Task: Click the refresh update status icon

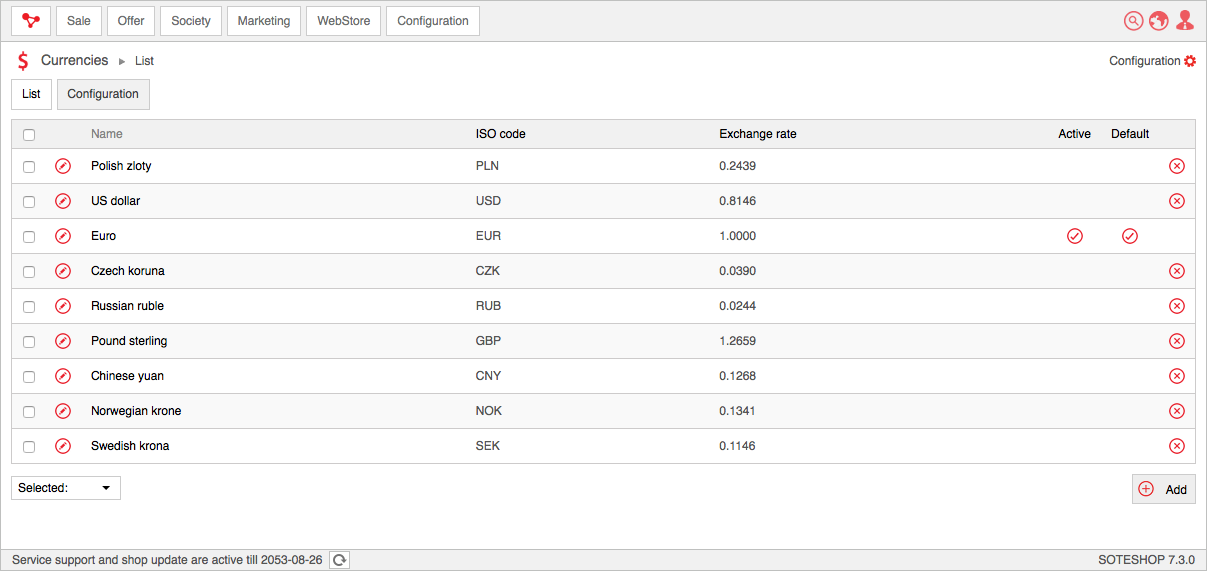Action: click(339, 560)
